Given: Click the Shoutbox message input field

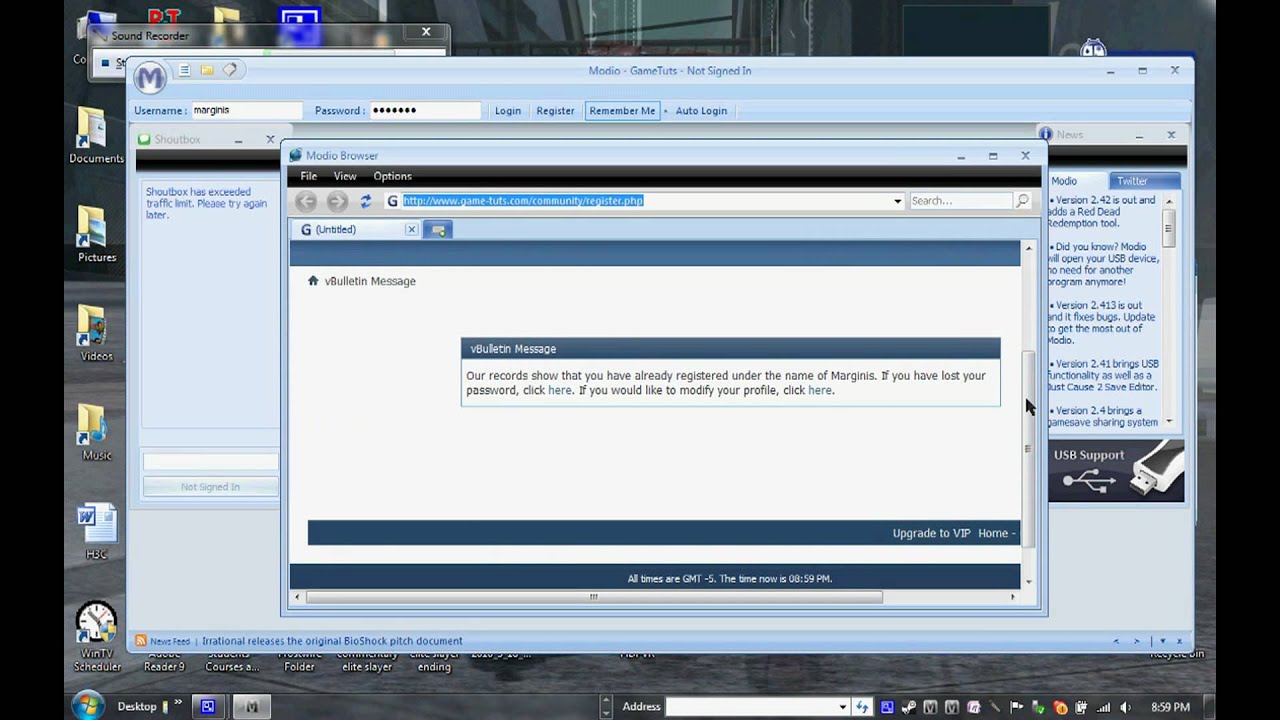Looking at the screenshot, I should (210, 462).
